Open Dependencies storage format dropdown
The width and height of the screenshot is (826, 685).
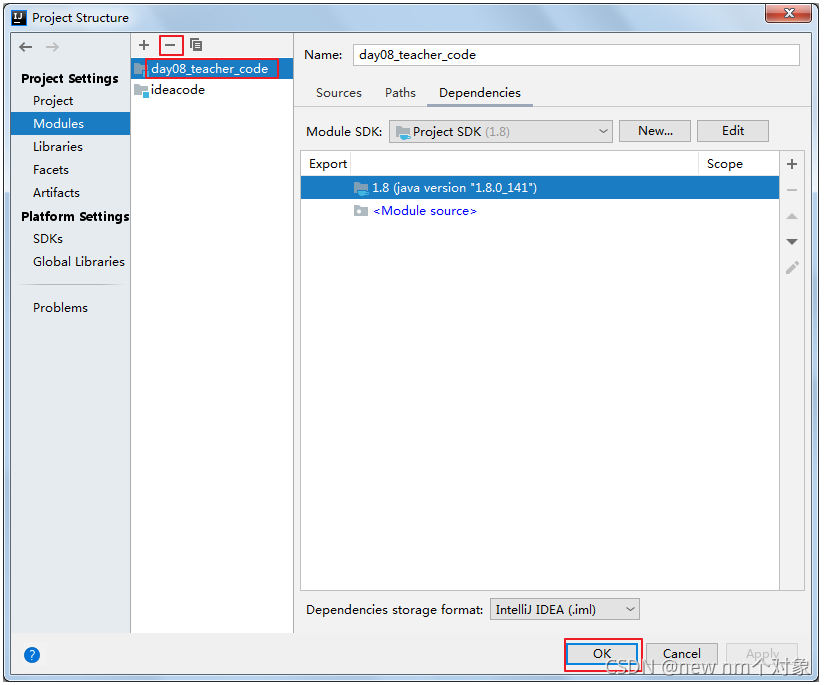(x=565, y=610)
